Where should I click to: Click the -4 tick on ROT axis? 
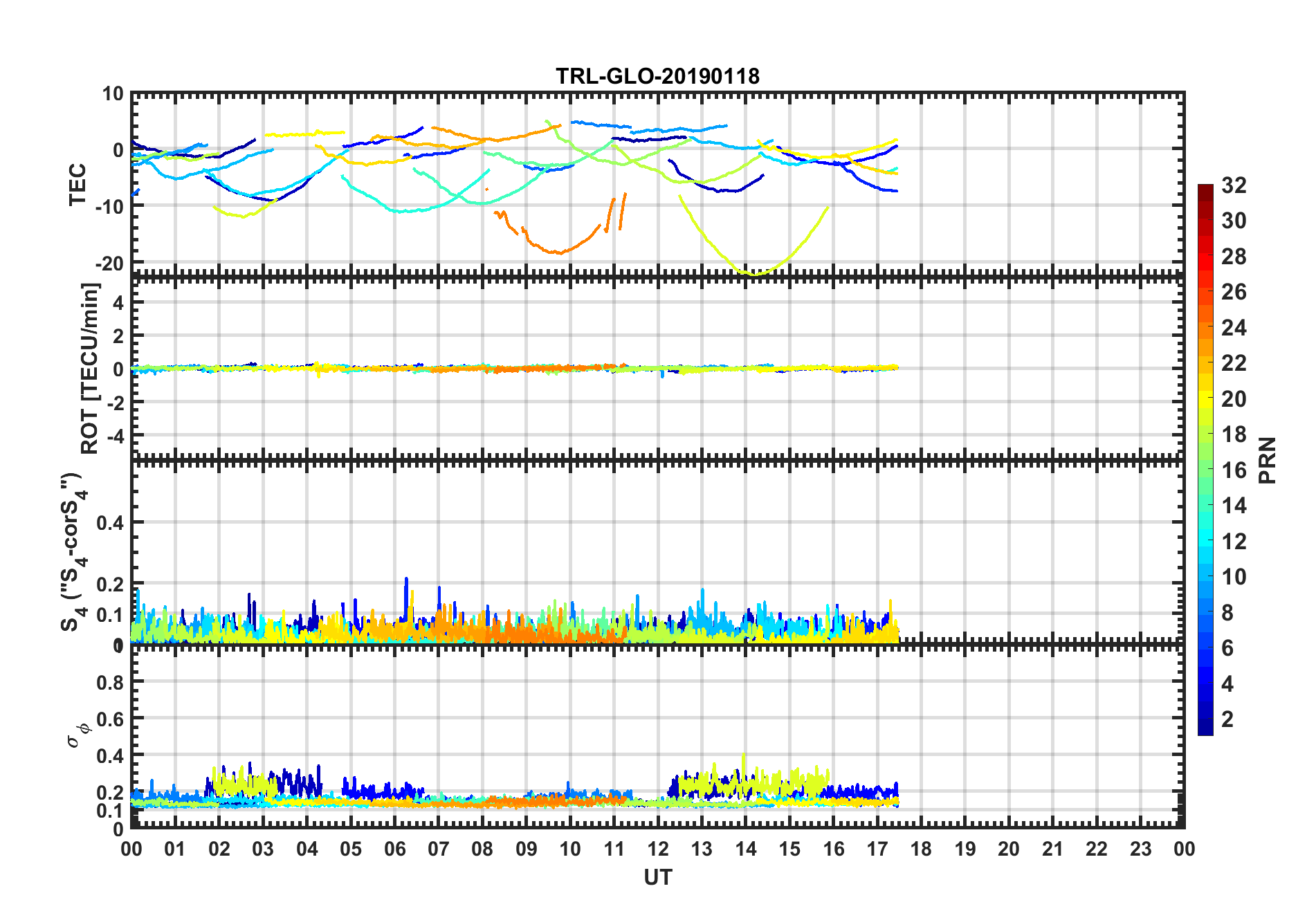click(114, 436)
